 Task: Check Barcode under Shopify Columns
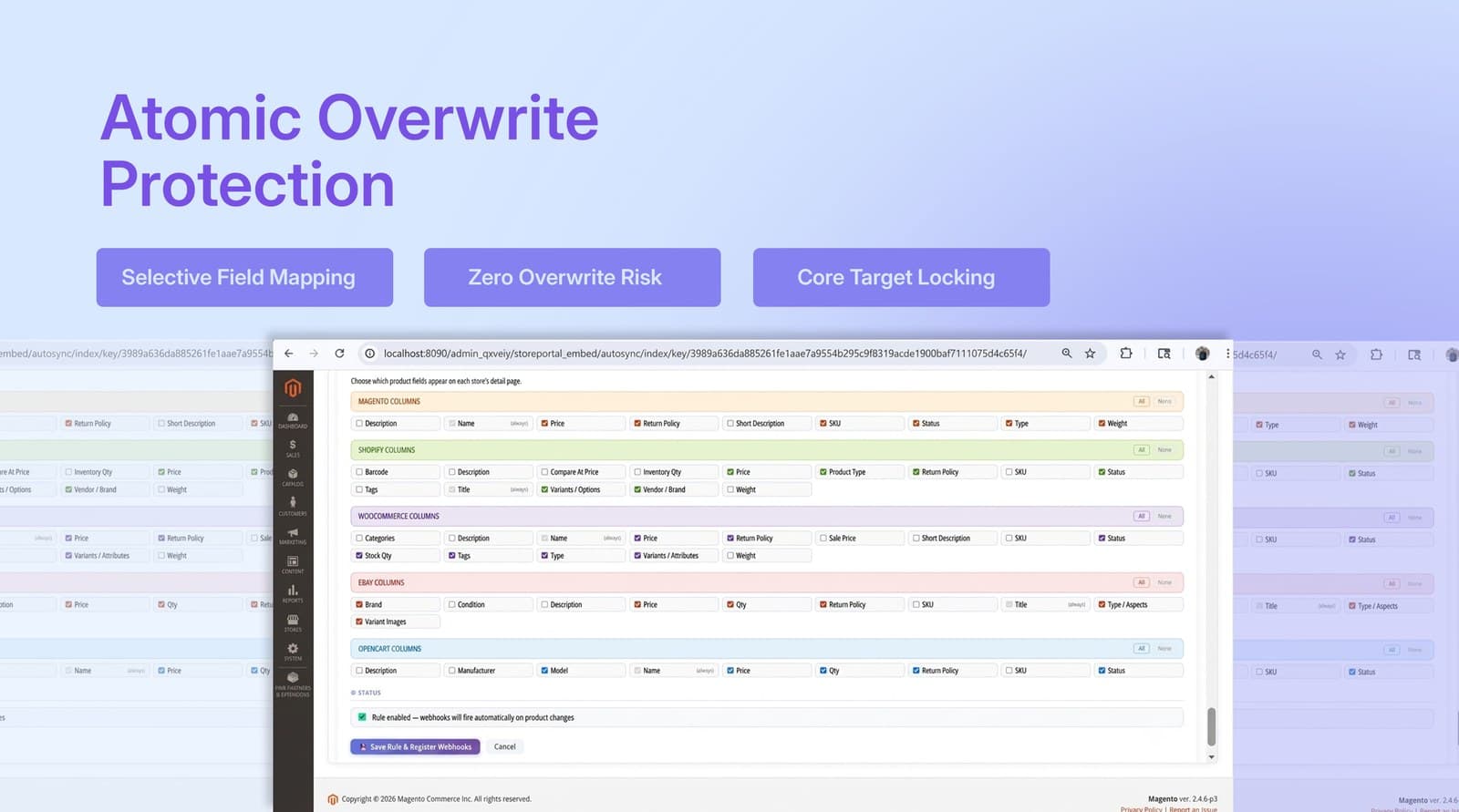pyautogui.click(x=359, y=472)
